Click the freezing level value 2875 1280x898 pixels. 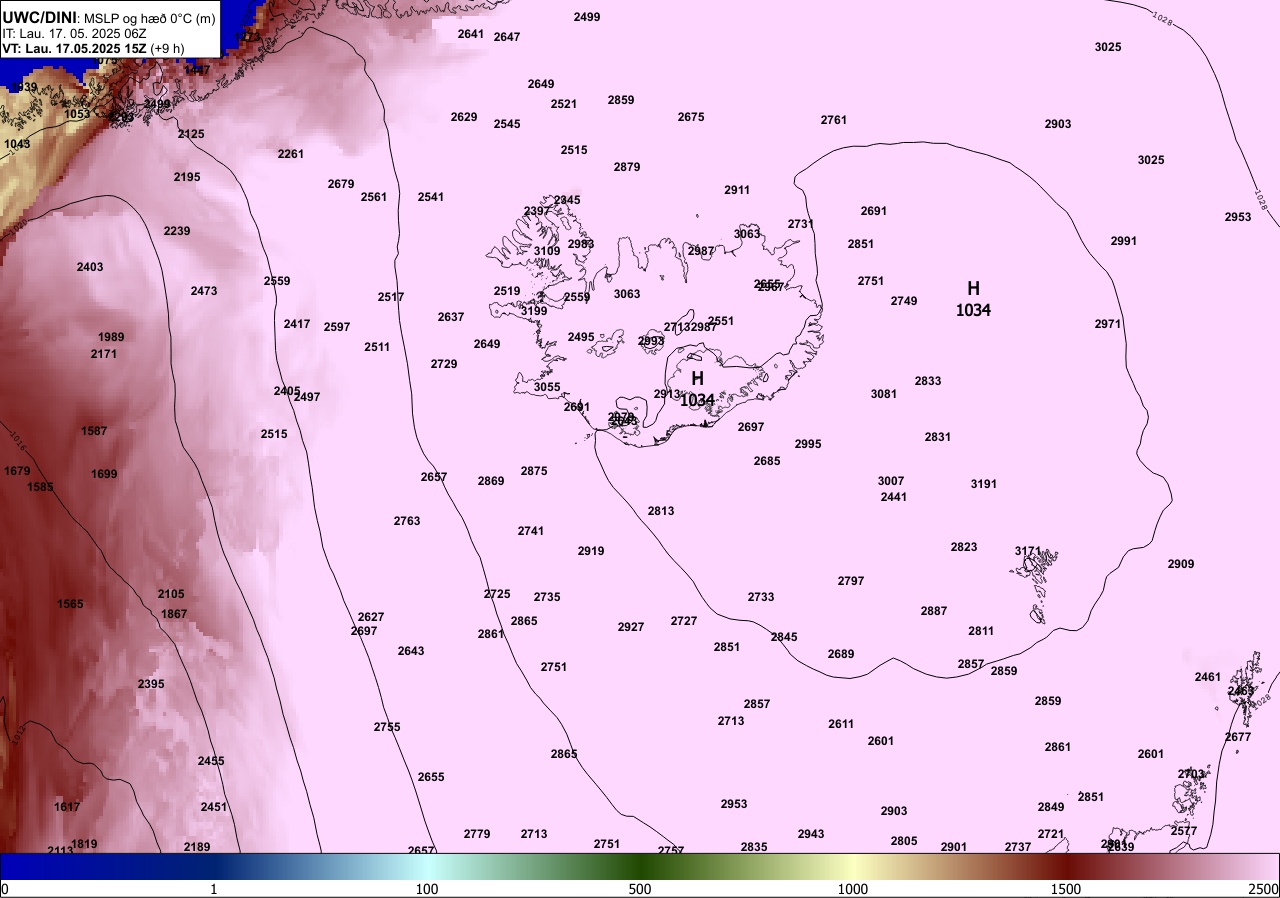click(534, 471)
